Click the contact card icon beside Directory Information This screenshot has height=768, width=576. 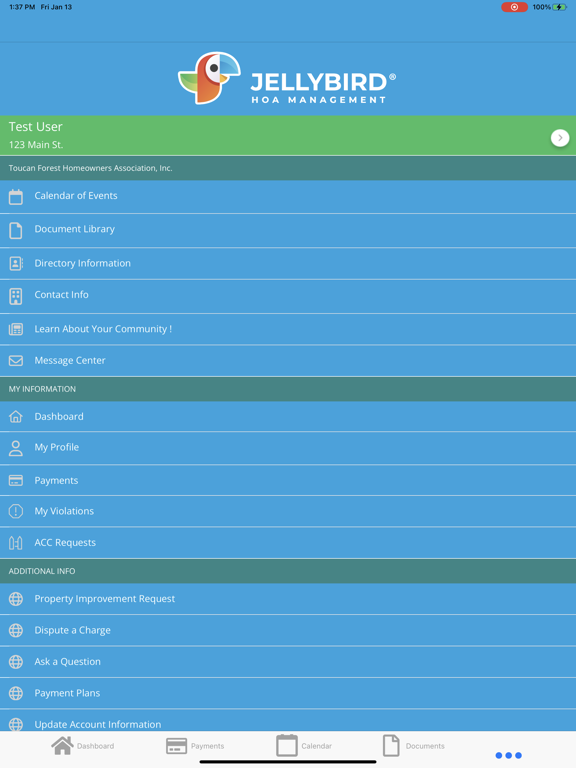coord(16,264)
